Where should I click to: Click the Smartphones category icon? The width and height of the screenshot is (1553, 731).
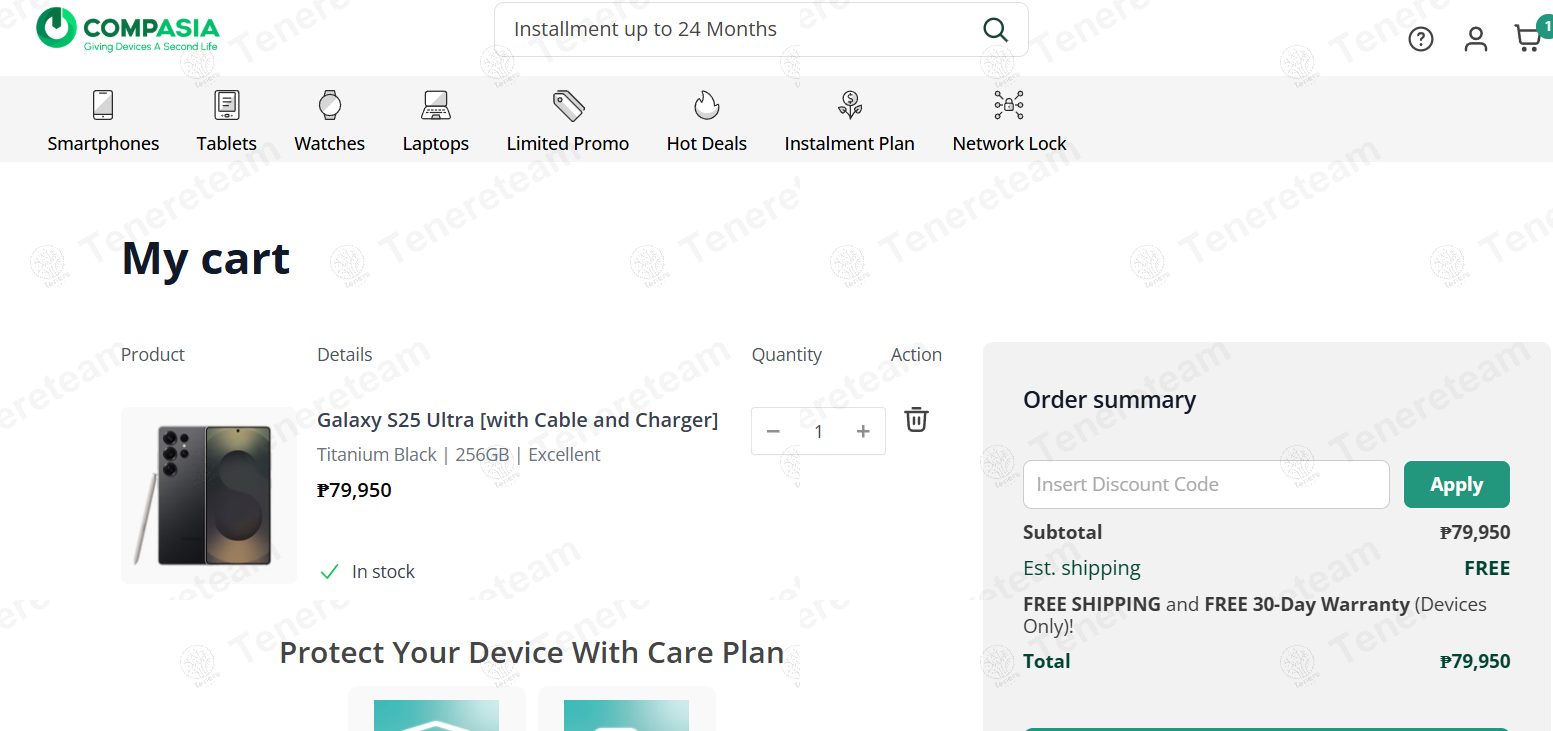point(103,105)
